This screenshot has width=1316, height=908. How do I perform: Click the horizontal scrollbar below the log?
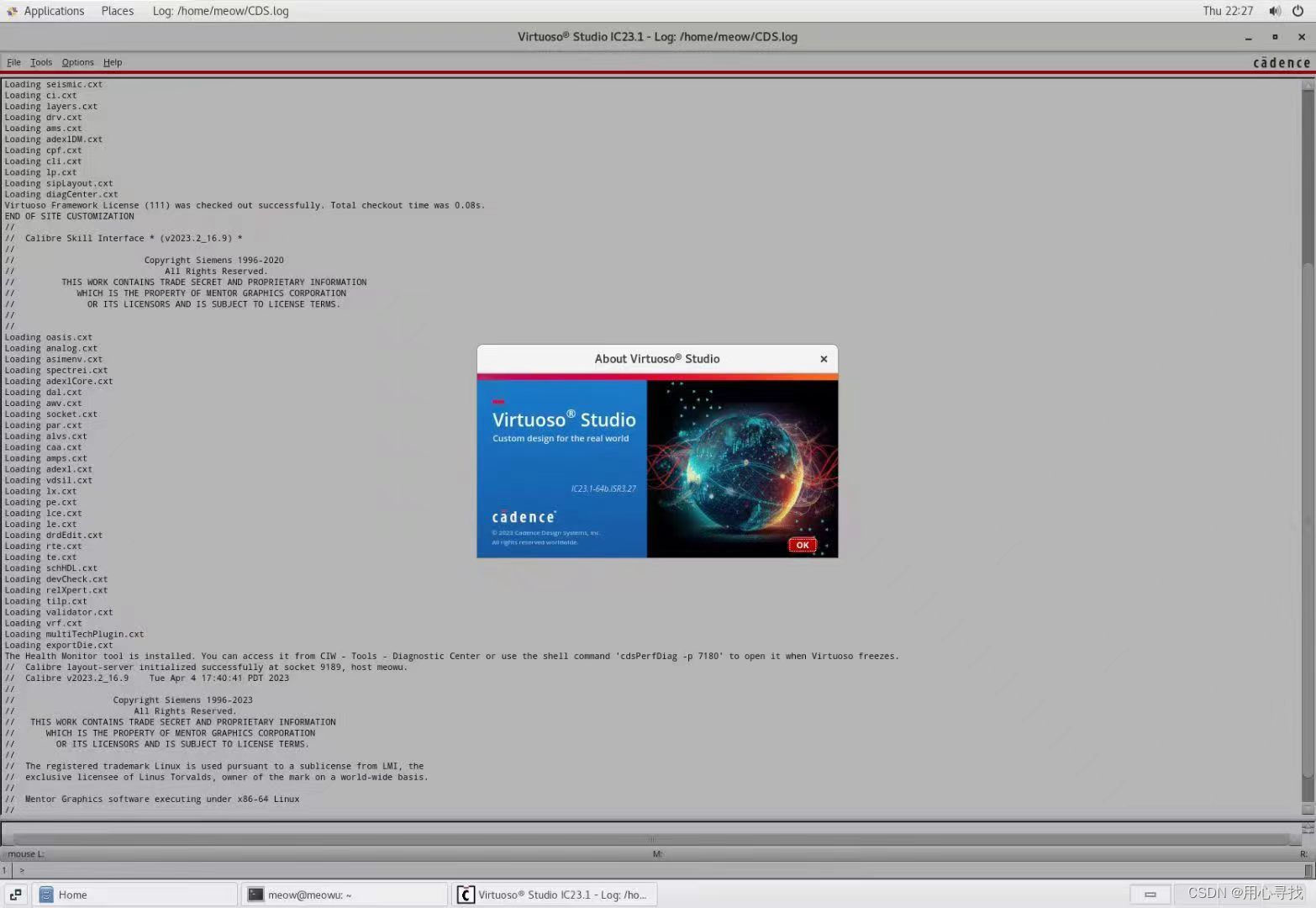[x=651, y=839]
